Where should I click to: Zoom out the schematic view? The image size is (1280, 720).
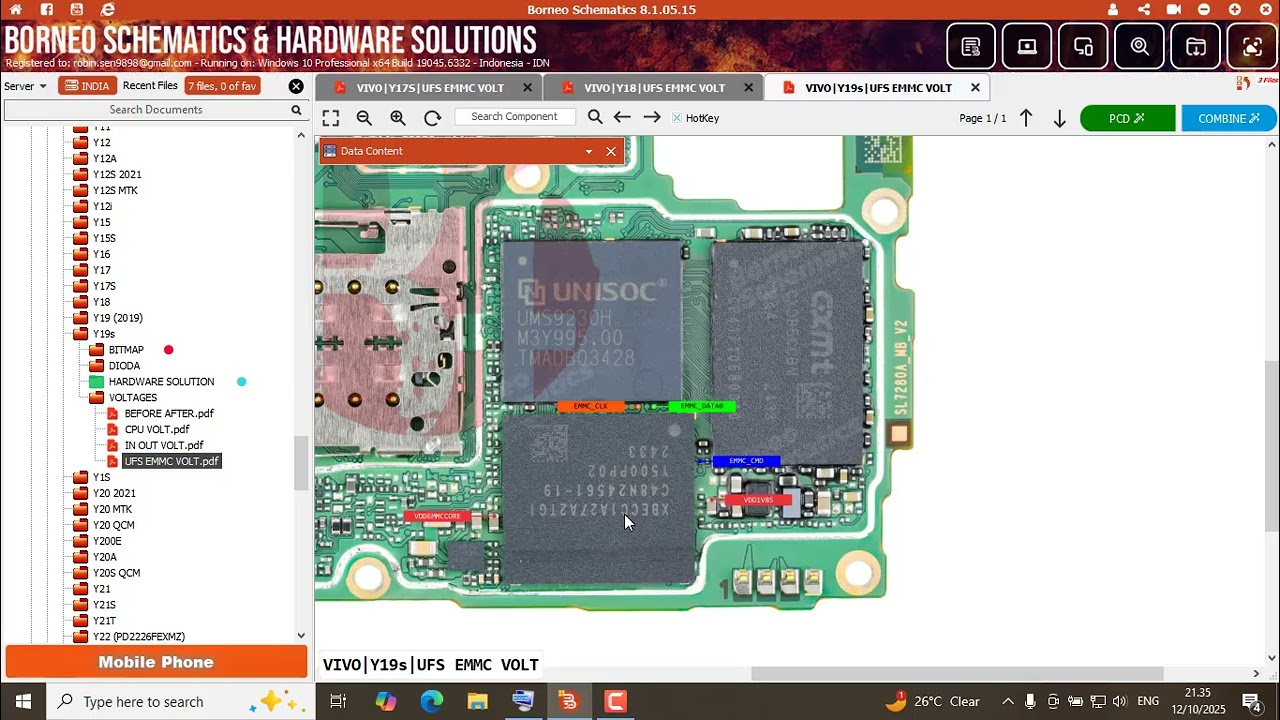tap(364, 118)
